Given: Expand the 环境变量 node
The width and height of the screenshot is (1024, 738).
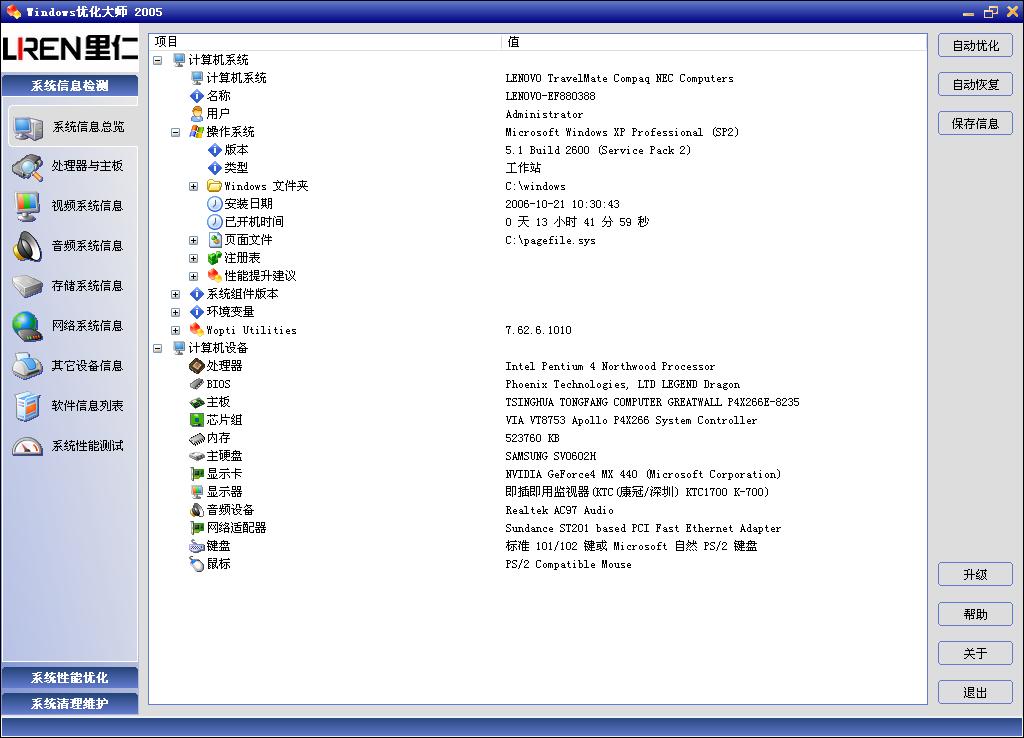Looking at the screenshot, I should coord(175,312).
